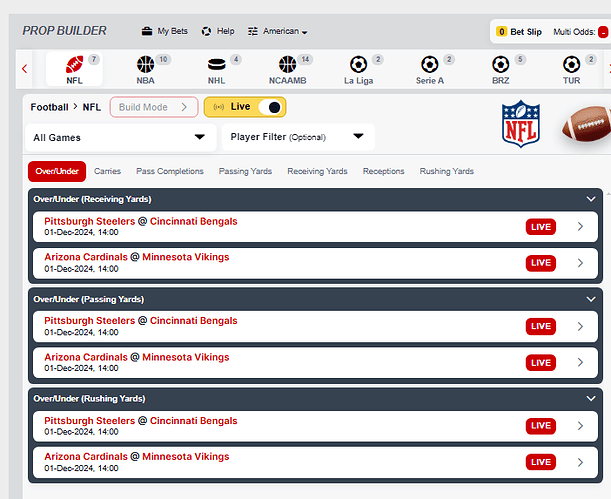Open the NCAAMB basketball category
Screen dimensions: 611x499
[288, 65]
